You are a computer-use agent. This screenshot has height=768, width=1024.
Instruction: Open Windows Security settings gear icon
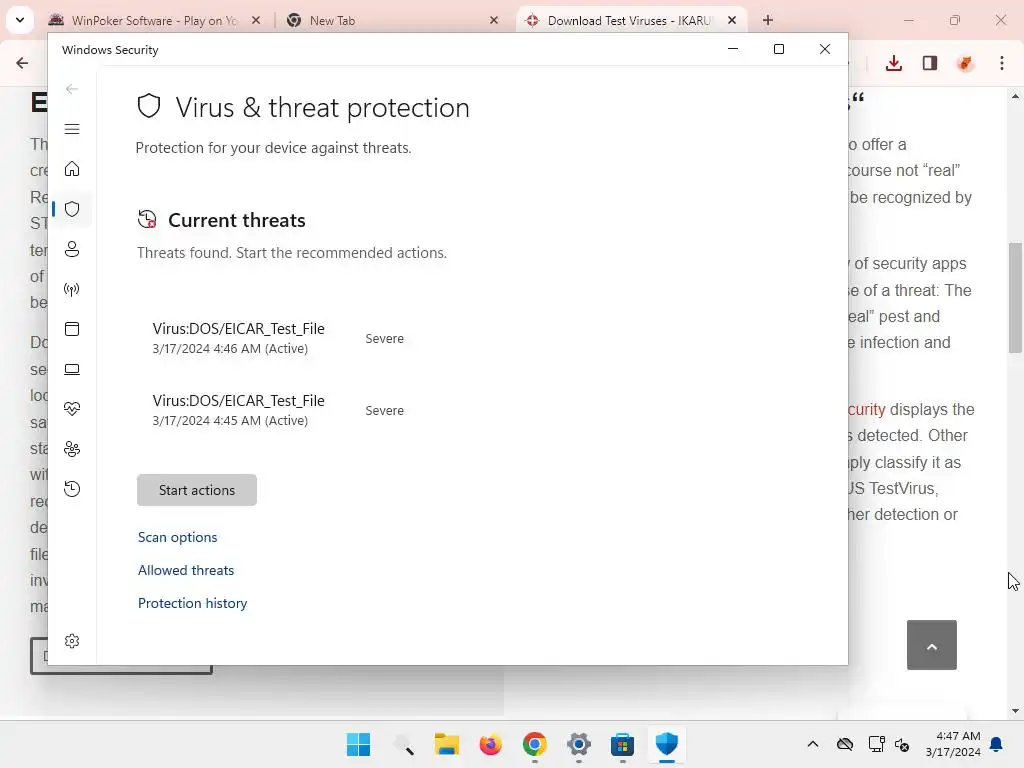point(72,641)
